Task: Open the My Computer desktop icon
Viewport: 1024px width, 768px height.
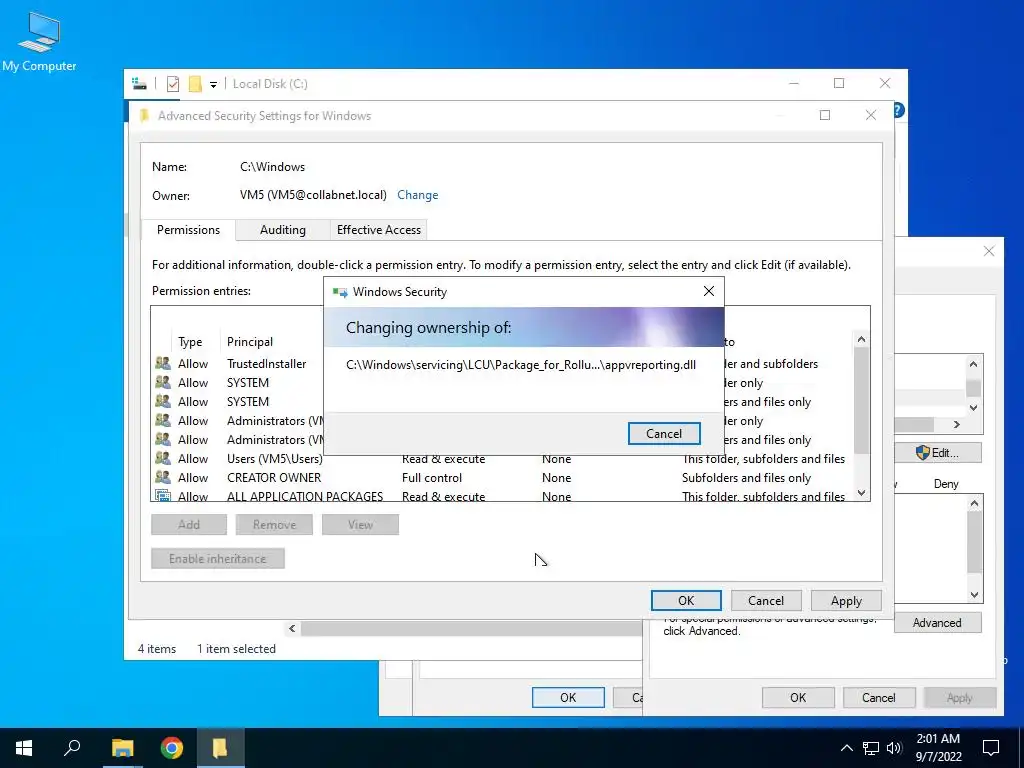Action: click(39, 42)
